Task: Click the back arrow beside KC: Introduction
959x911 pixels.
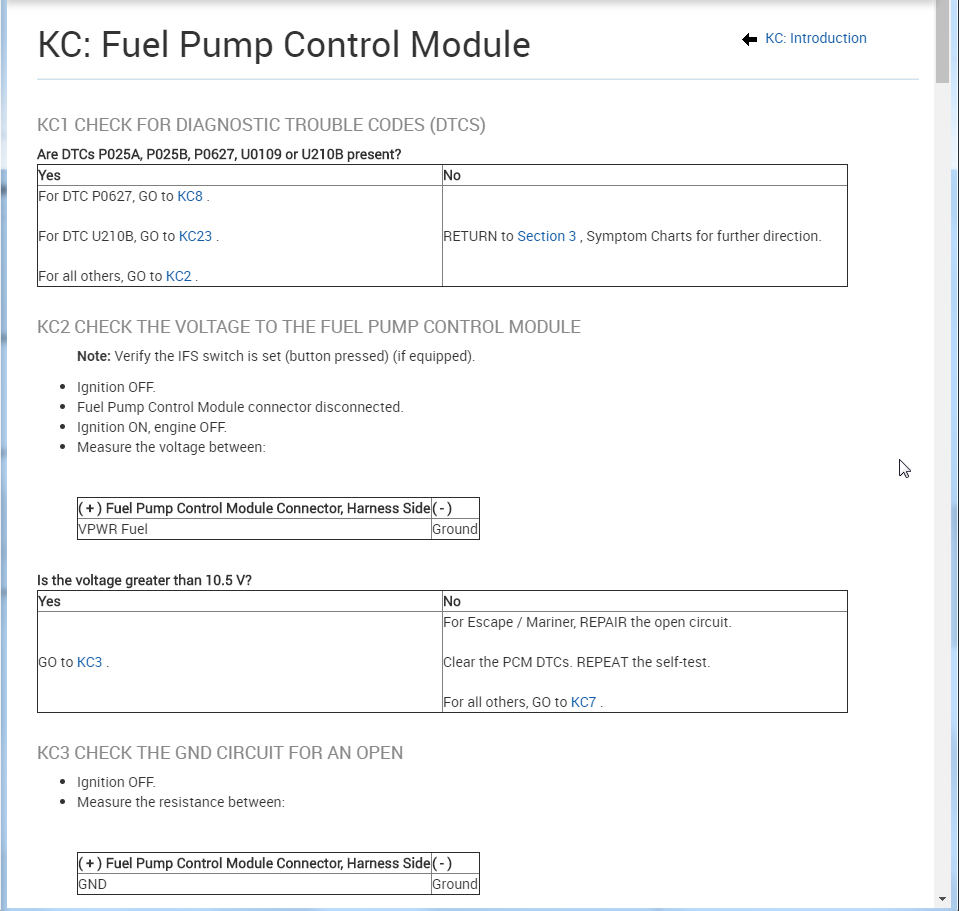Action: click(750, 39)
